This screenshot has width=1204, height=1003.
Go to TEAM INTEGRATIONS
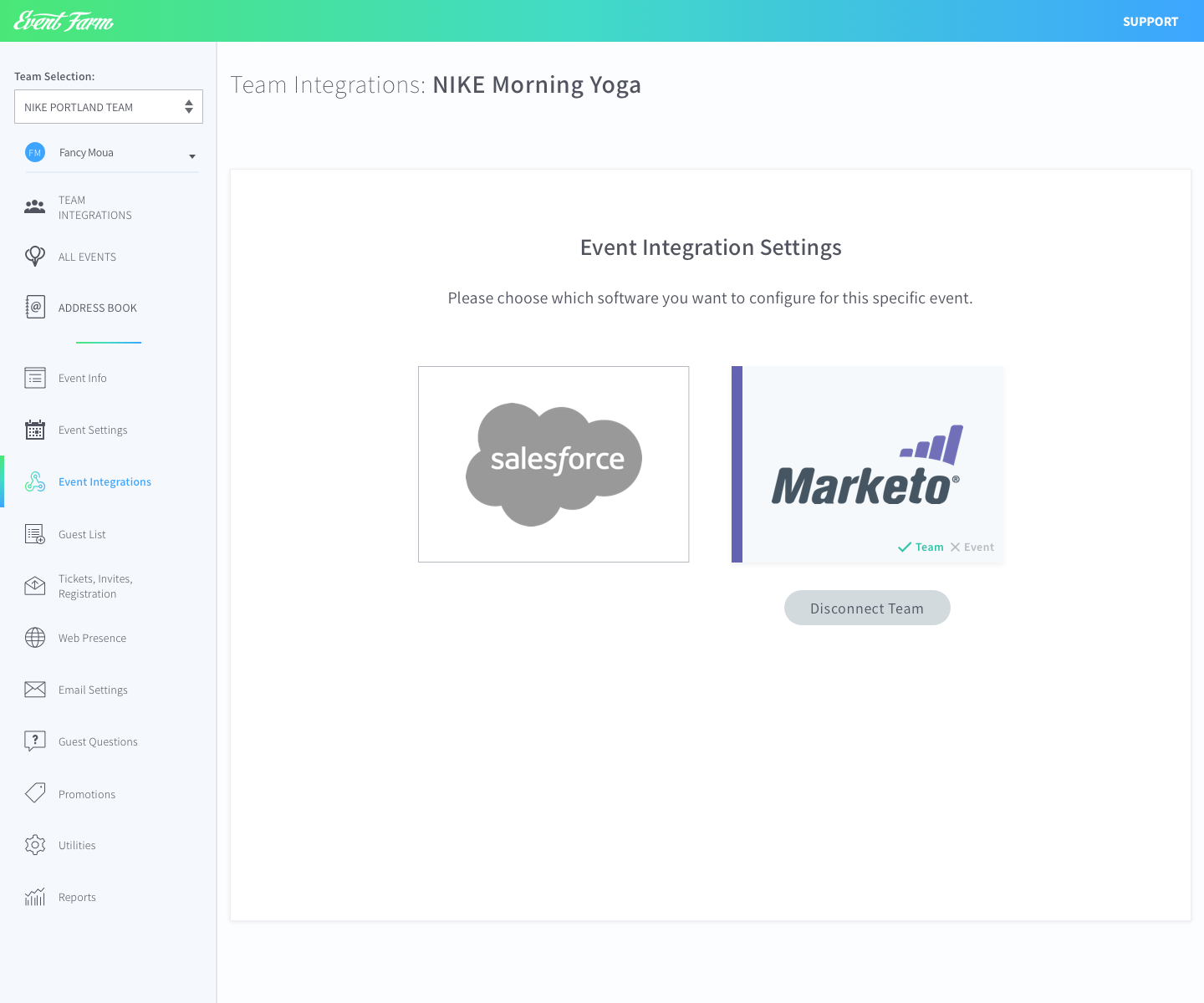pos(95,207)
